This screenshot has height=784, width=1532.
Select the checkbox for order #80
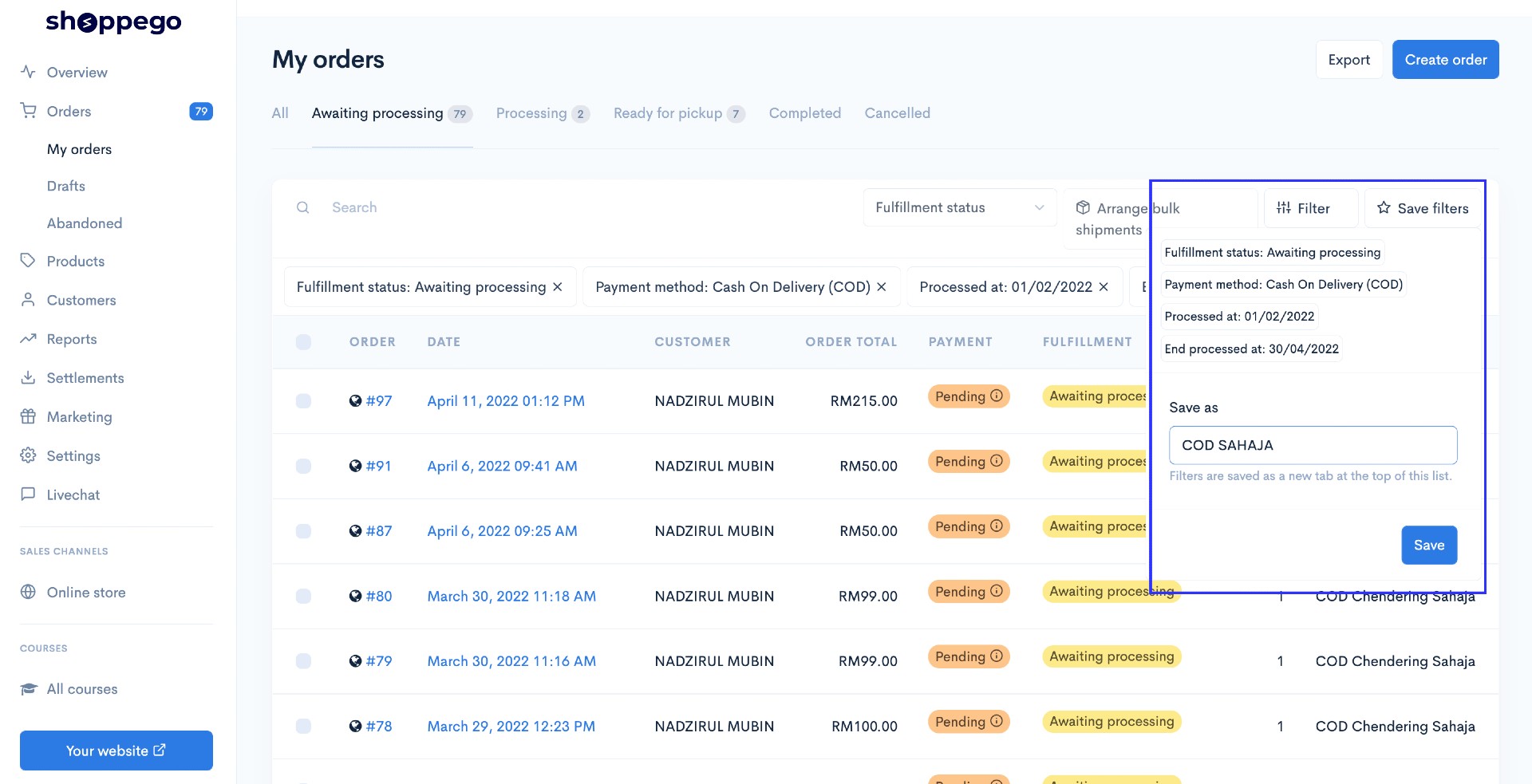303,596
